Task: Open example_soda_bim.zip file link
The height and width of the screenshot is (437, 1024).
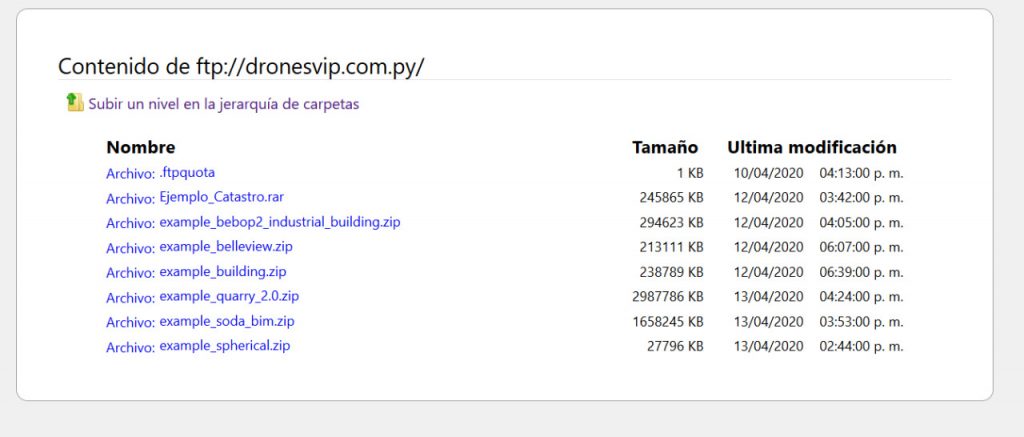Action: 226,321
